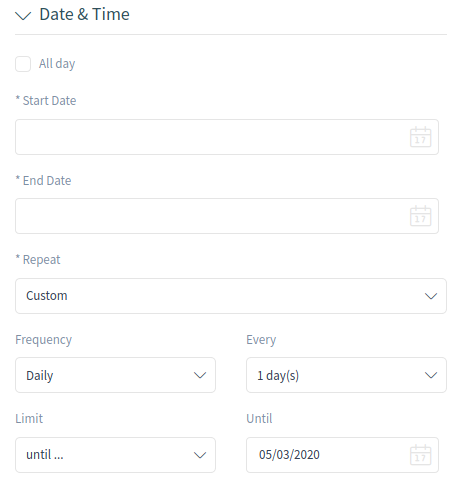Focus the End Date input field
The height and width of the screenshot is (504, 462).
tap(227, 216)
